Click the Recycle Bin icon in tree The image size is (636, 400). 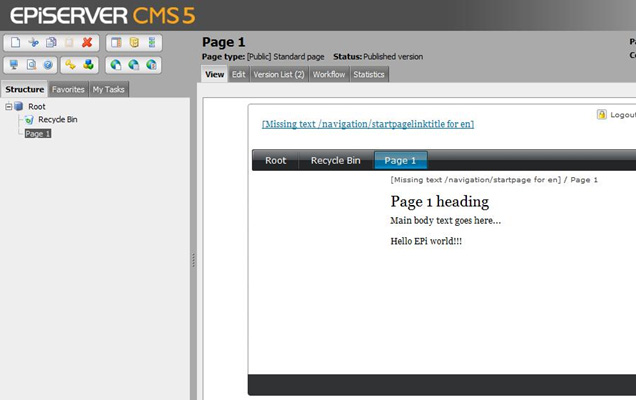[x=29, y=120]
